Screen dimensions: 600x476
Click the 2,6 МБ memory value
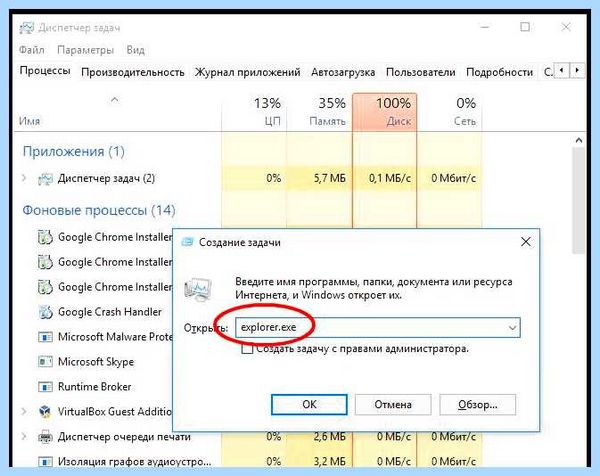pyautogui.click(x=329, y=436)
